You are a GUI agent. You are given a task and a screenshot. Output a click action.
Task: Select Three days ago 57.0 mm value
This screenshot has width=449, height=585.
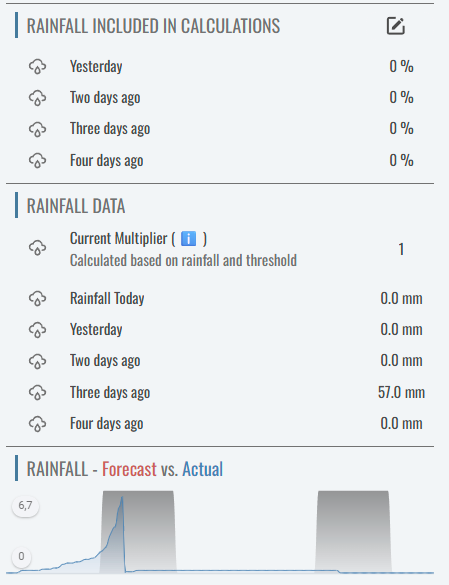pos(401,392)
